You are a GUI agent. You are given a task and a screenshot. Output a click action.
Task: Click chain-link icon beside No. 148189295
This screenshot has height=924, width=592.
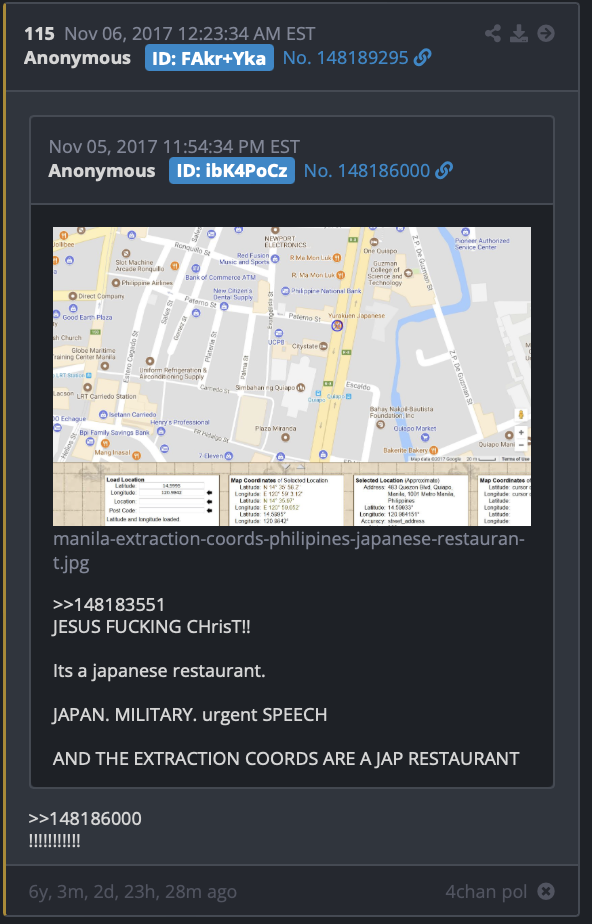[422, 58]
